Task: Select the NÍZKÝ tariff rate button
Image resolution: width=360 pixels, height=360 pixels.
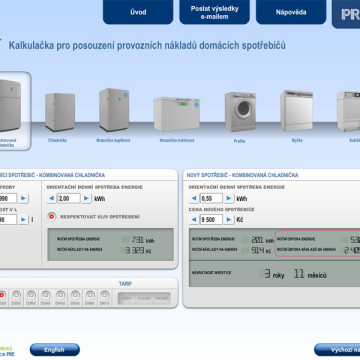Action: tap(127, 298)
